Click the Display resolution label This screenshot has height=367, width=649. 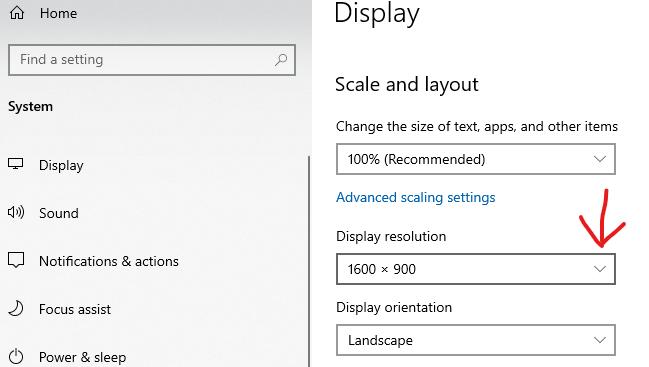coord(391,236)
